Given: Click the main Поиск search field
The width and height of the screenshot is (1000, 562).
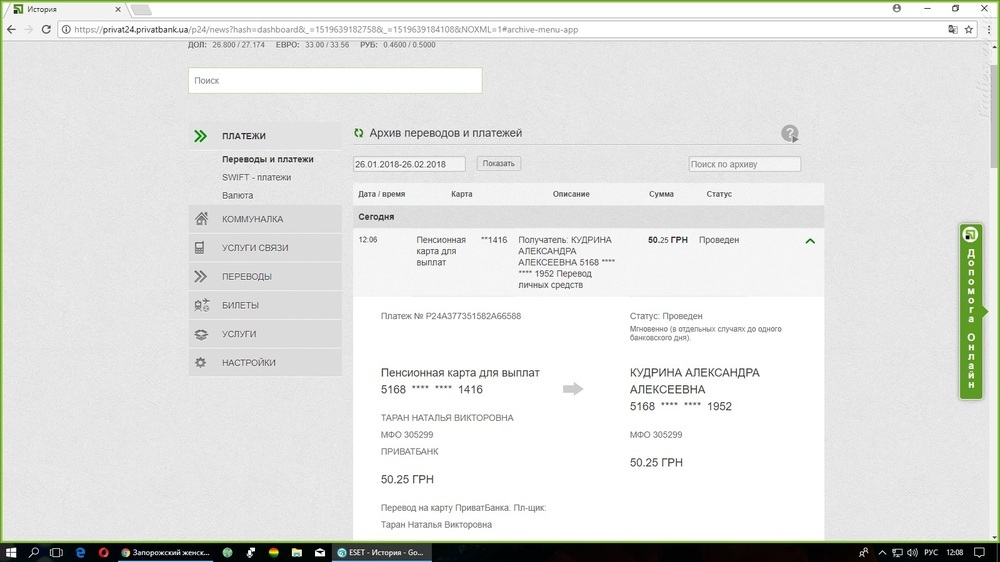Looking at the screenshot, I should tap(335, 80).
